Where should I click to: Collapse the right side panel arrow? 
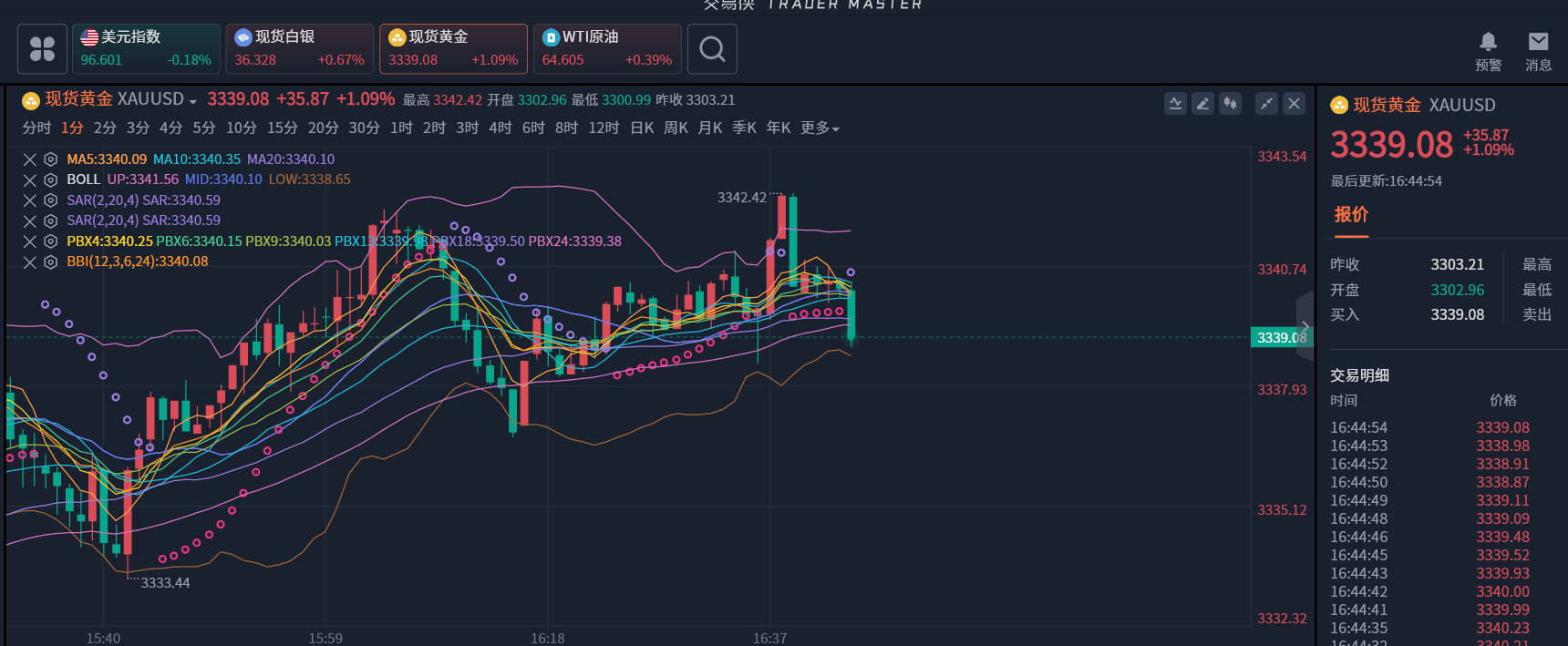coord(1305,325)
